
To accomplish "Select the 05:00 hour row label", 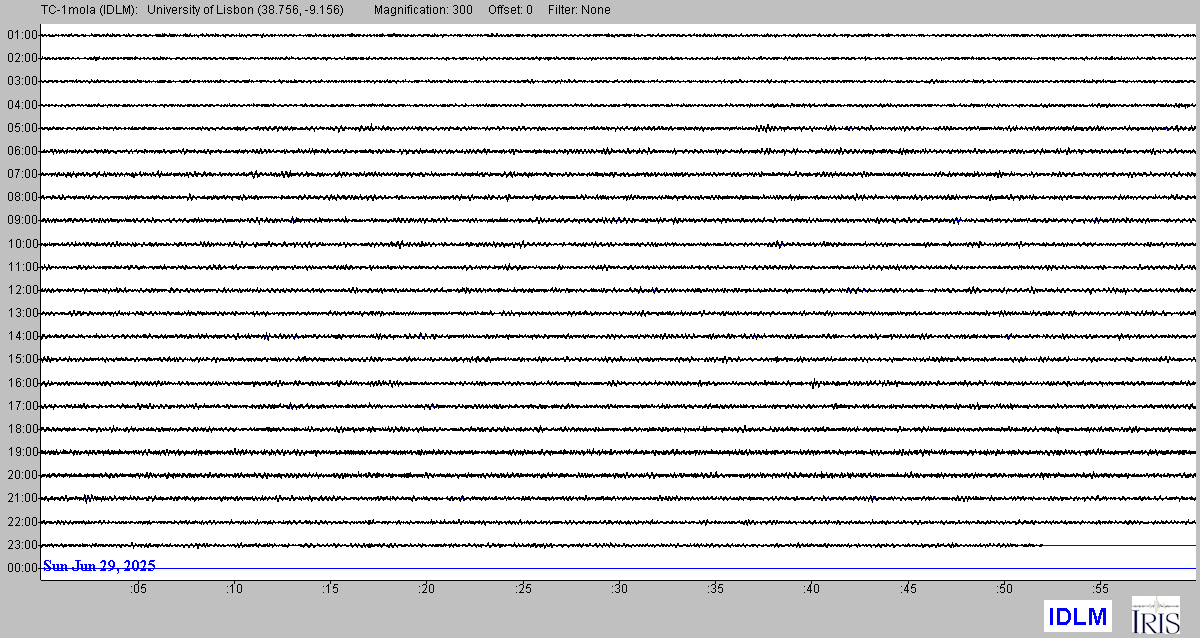I will click(22, 128).
